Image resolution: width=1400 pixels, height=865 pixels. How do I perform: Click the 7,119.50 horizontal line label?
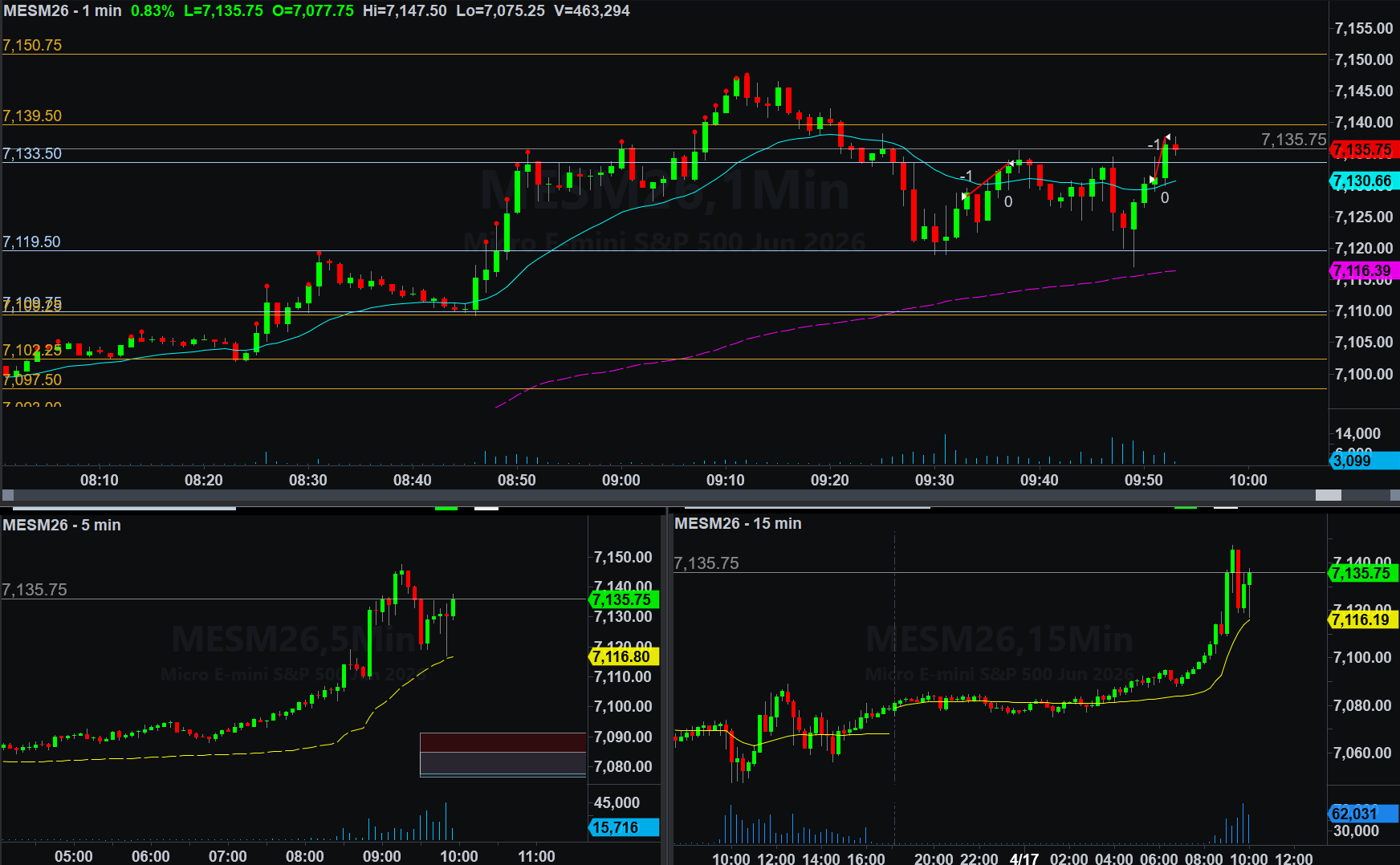32,242
